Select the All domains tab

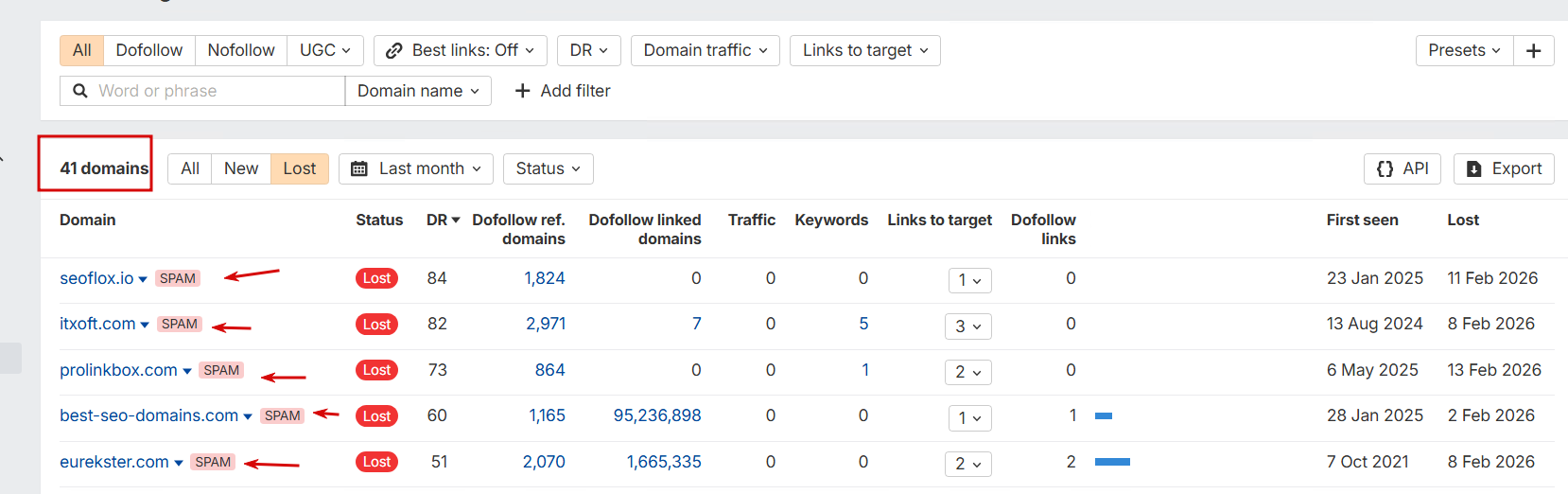pos(190,168)
